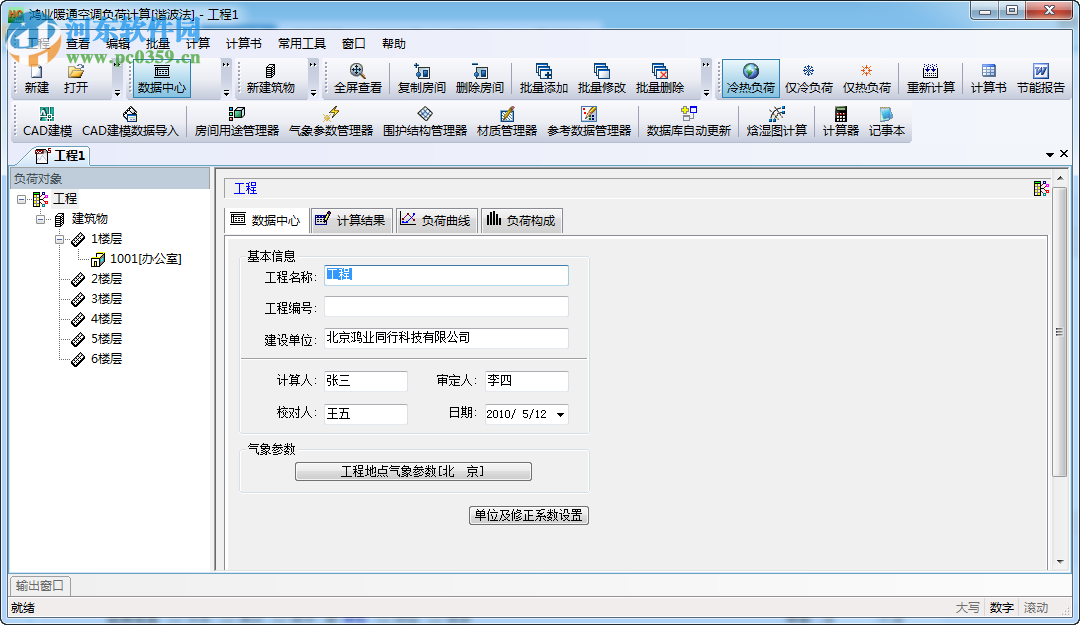
Task: Open 围护结构管理器
Action: point(425,122)
